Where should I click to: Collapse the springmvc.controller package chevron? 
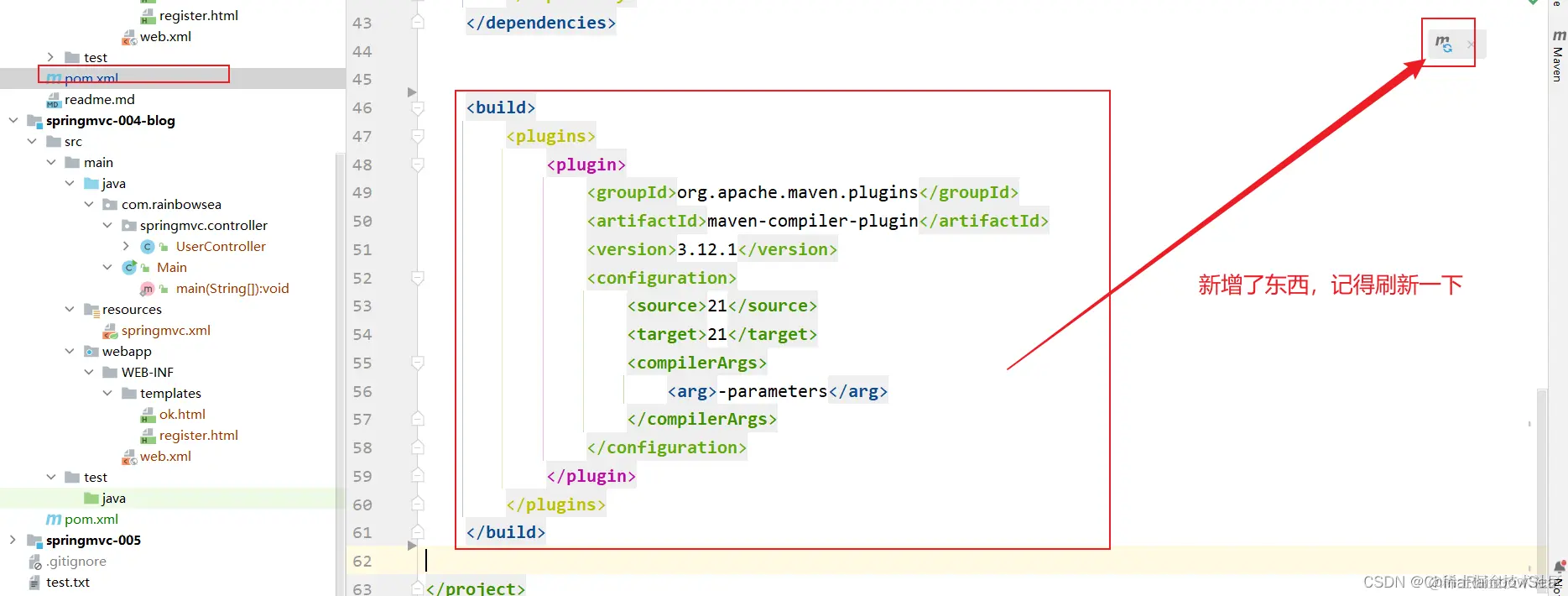coord(107,225)
